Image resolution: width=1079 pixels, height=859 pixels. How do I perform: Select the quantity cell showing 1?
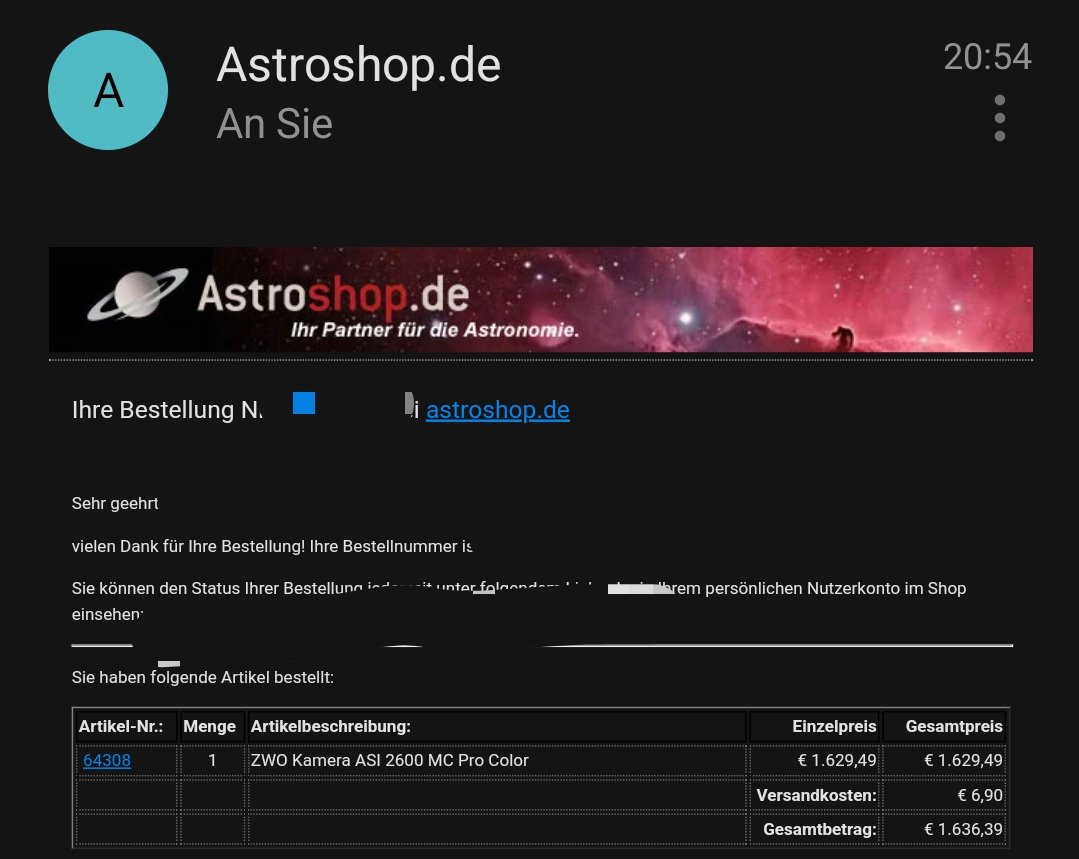212,760
